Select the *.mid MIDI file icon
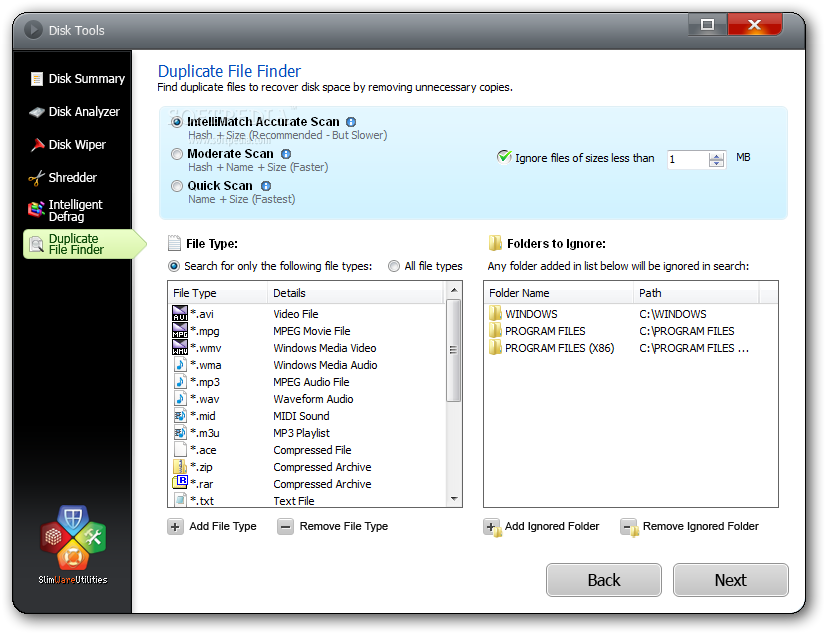 pos(180,415)
